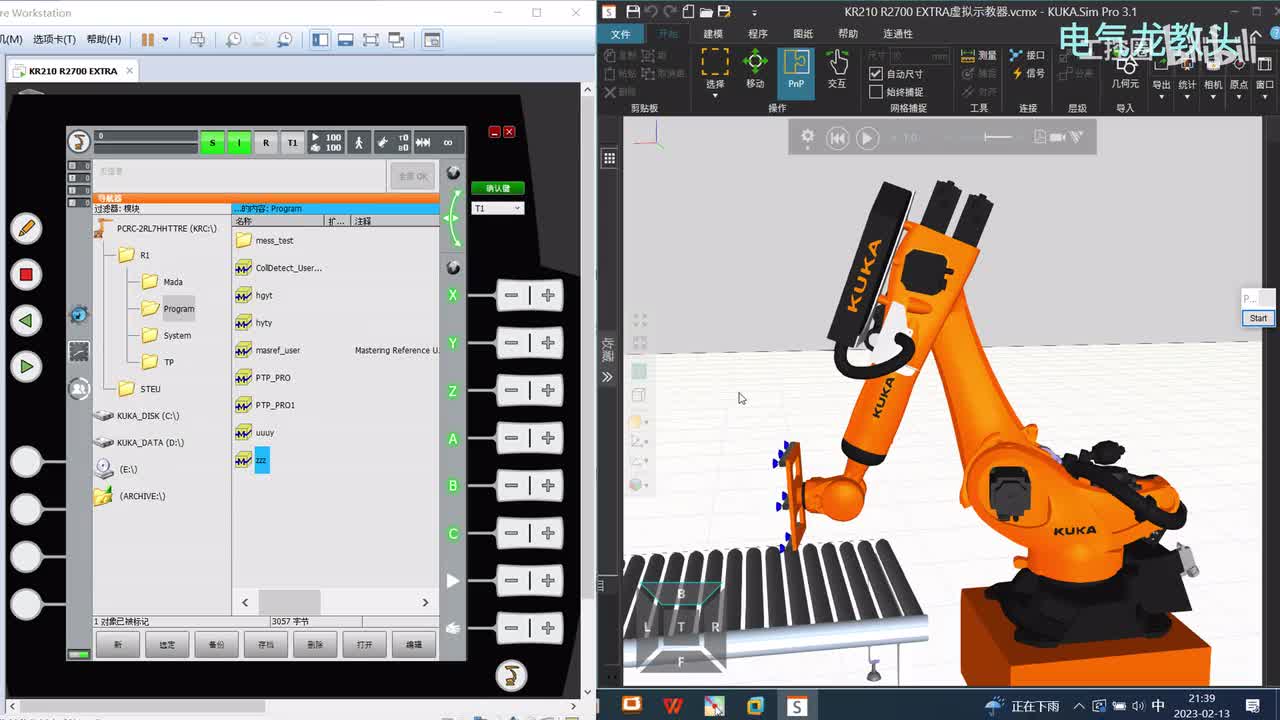This screenshot has width=1280, height=720.
Task: Expand the collapsed side panel chevron
Action: [607, 377]
